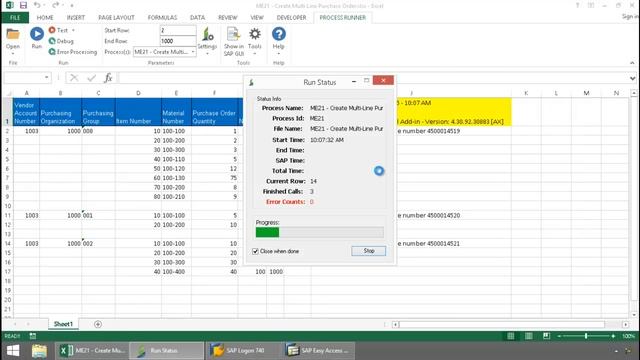This screenshot has width=640, height=360.
Task: Click the horizontal scrollbar right arrow
Action: pyautogui.click(x=626, y=324)
